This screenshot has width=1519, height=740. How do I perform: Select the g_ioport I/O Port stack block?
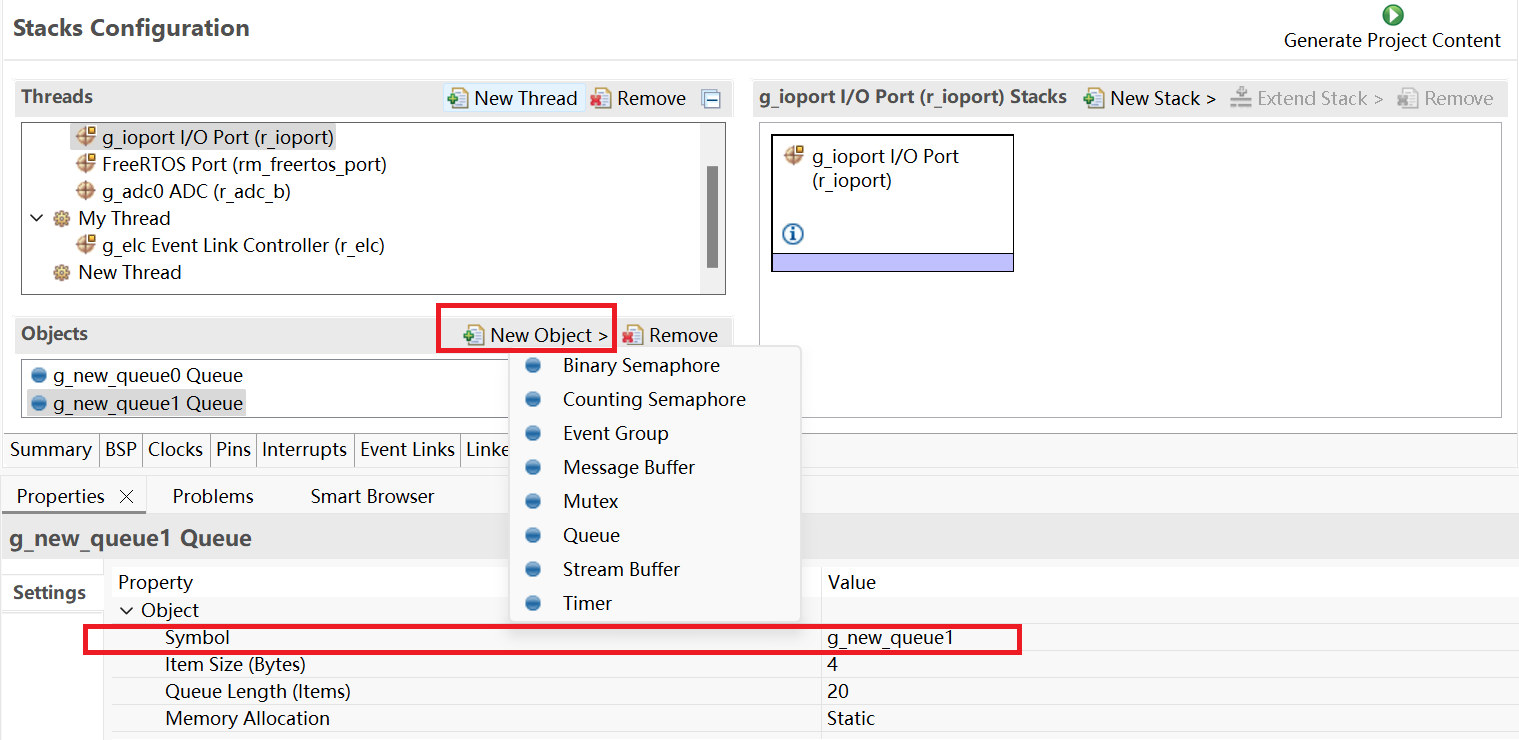point(892,203)
